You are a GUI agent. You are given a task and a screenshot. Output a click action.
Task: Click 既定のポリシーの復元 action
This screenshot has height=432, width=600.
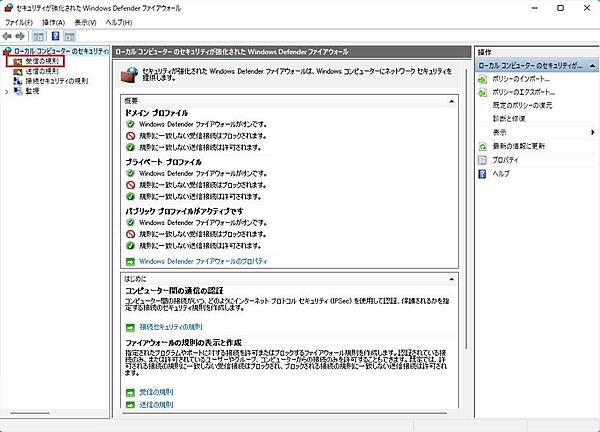click(x=522, y=105)
